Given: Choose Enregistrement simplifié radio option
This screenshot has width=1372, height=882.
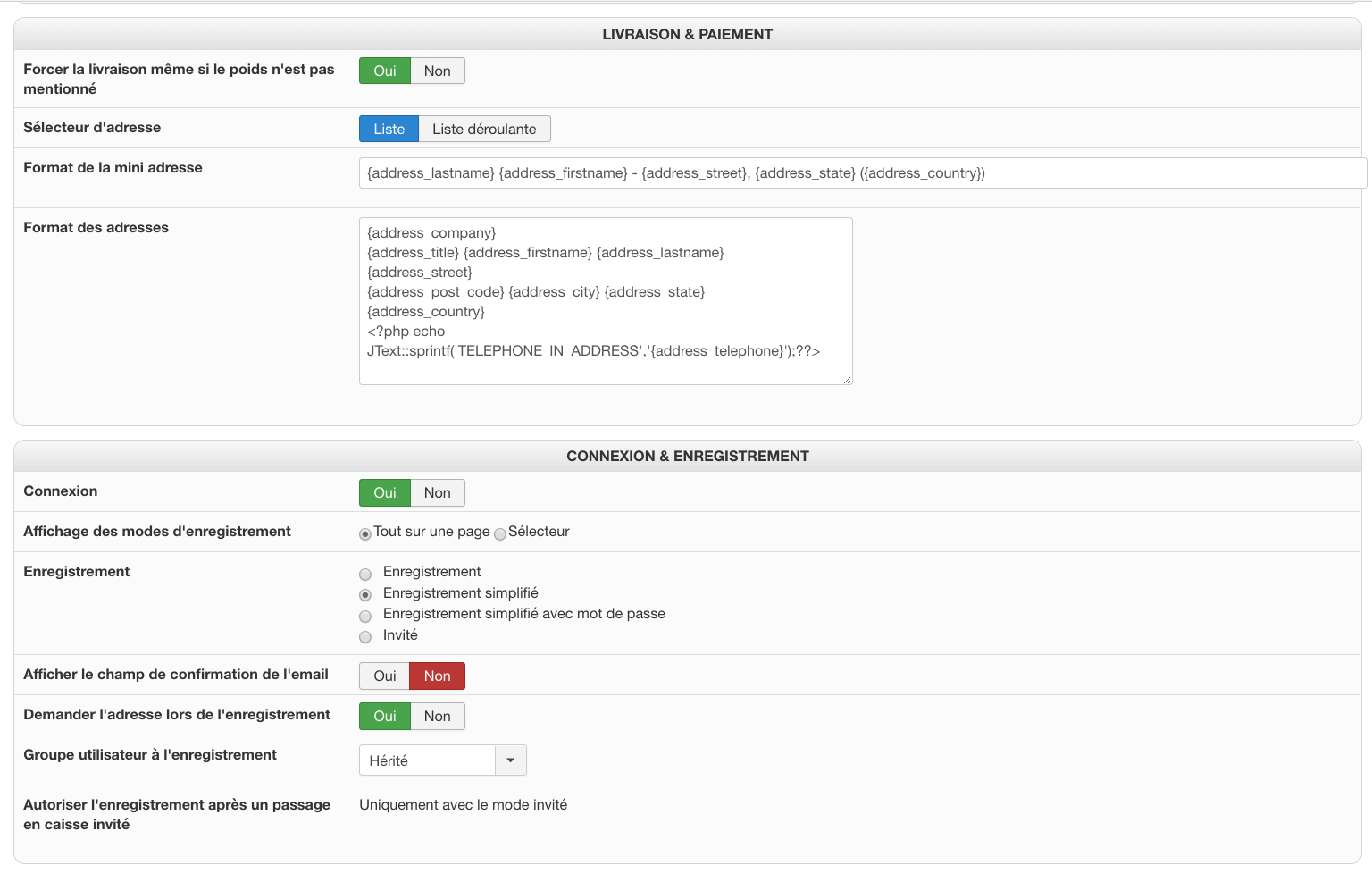Looking at the screenshot, I should pos(365,595).
